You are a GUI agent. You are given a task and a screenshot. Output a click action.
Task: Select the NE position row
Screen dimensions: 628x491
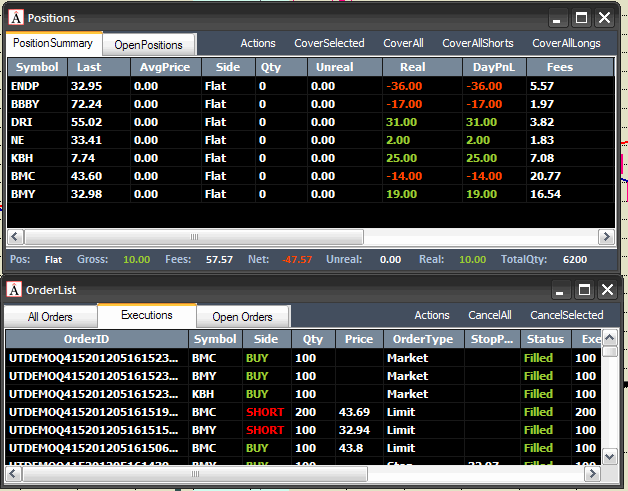click(311, 140)
